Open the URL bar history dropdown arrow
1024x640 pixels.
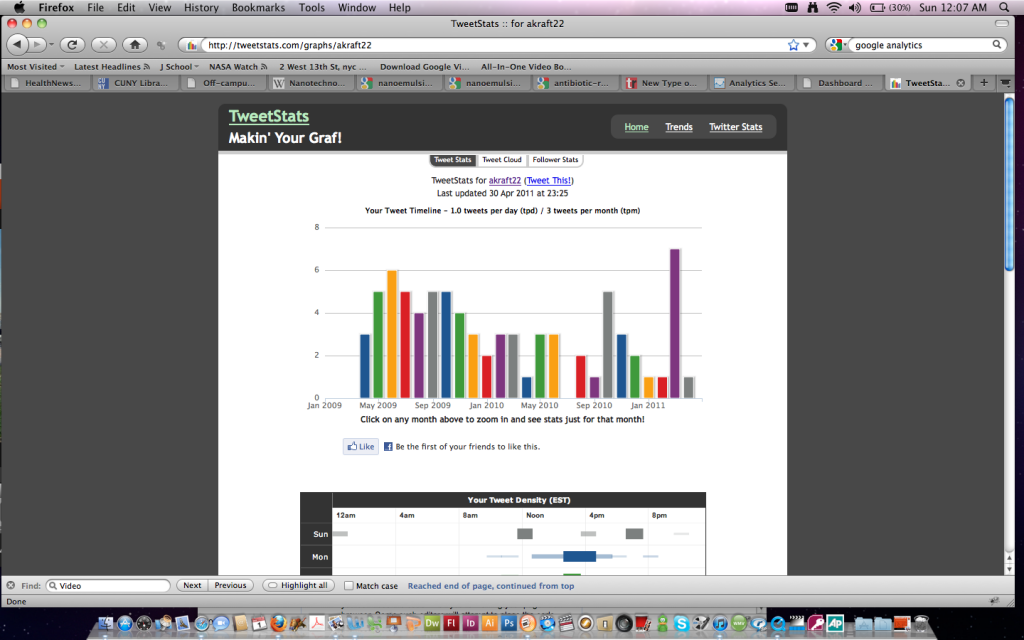807,45
